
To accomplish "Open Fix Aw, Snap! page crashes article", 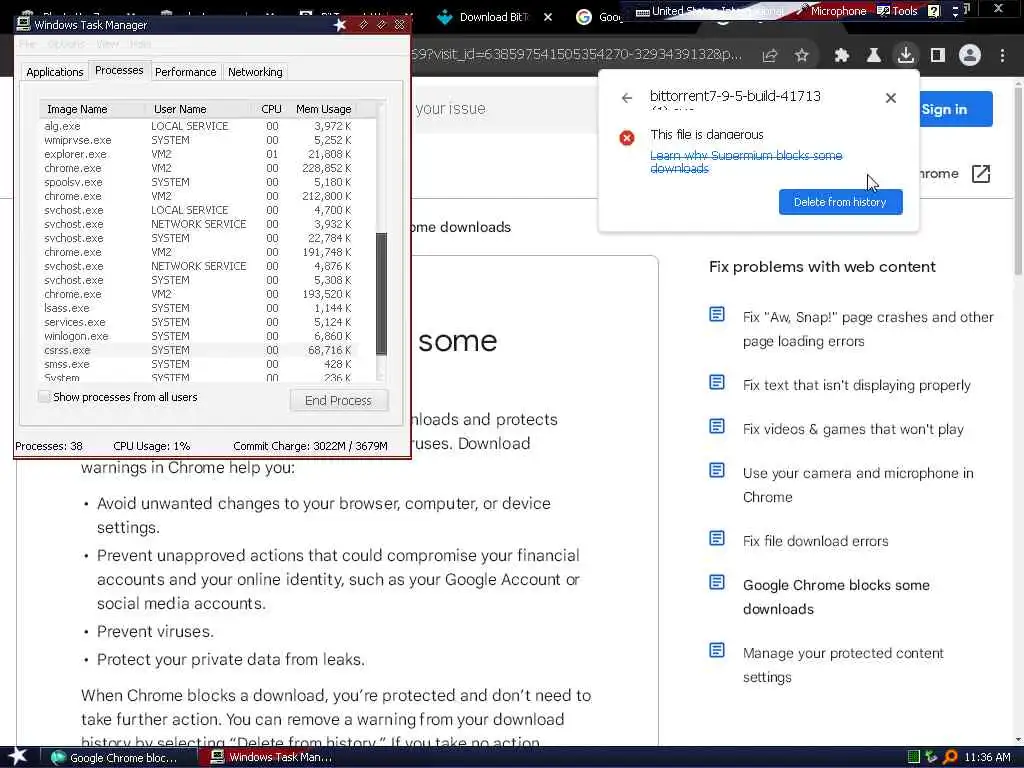I will coord(868,329).
